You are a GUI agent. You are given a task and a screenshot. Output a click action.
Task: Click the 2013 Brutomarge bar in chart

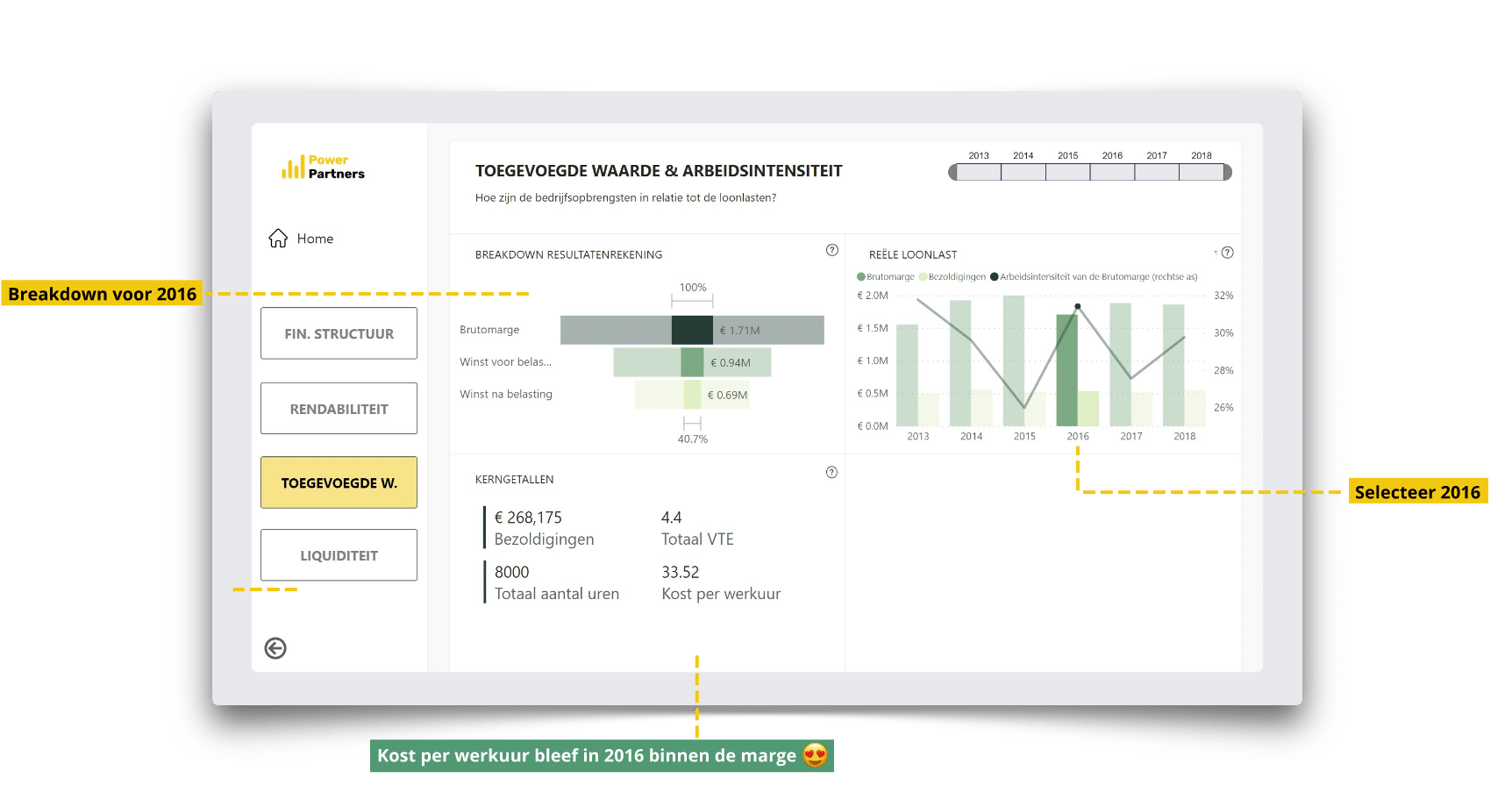click(907, 375)
